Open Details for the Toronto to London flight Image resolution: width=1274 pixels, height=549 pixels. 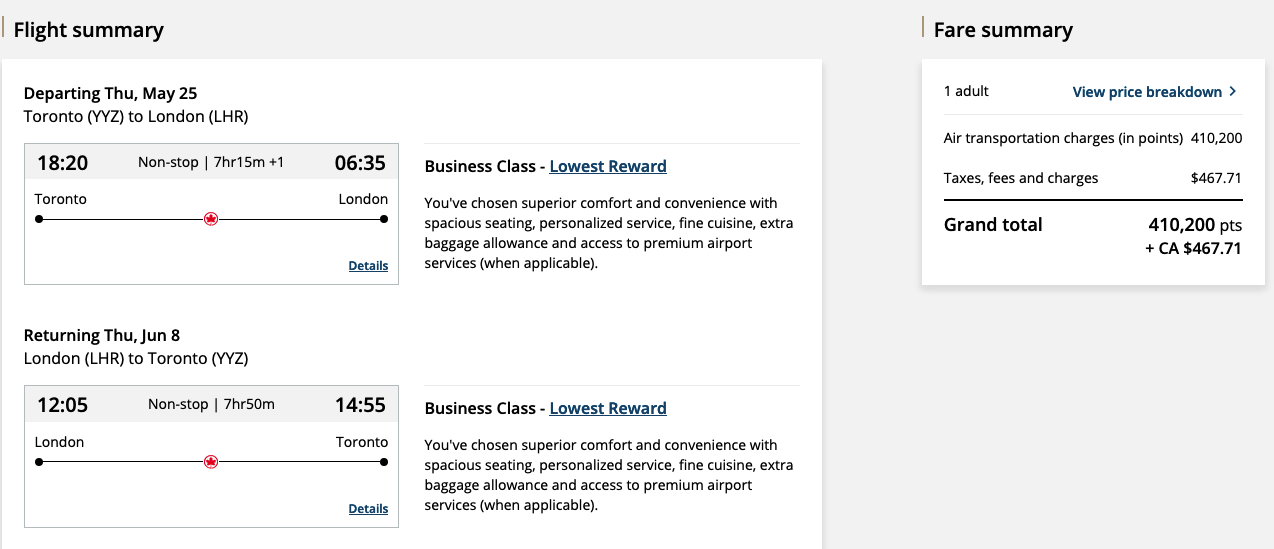(368, 266)
